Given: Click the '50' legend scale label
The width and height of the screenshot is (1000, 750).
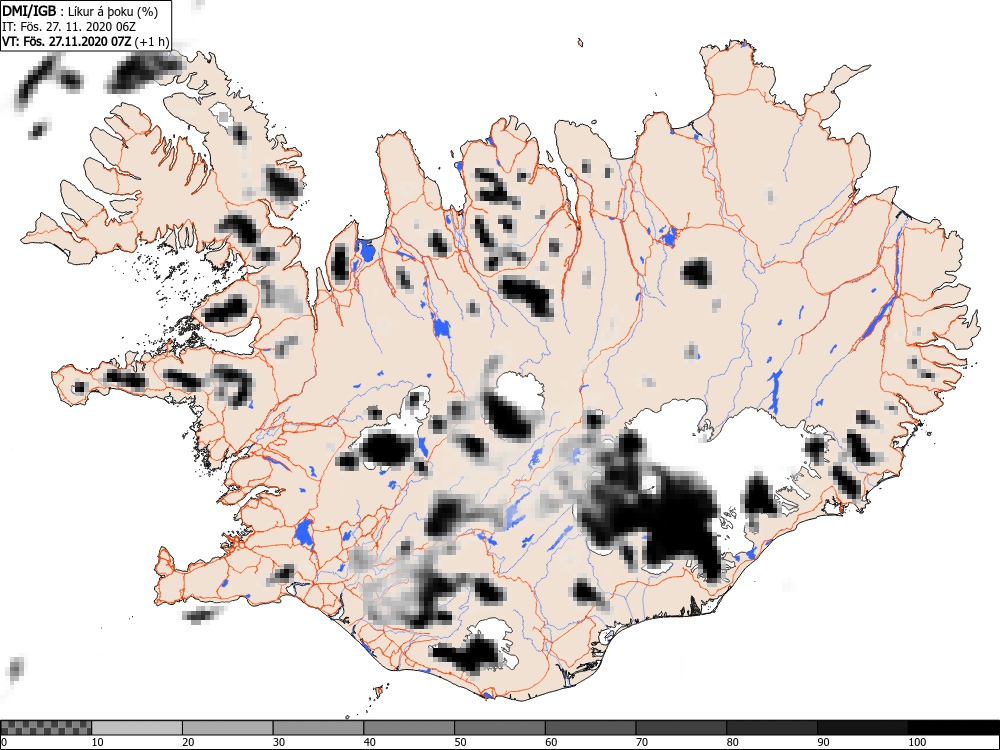Looking at the screenshot, I should click(460, 742).
